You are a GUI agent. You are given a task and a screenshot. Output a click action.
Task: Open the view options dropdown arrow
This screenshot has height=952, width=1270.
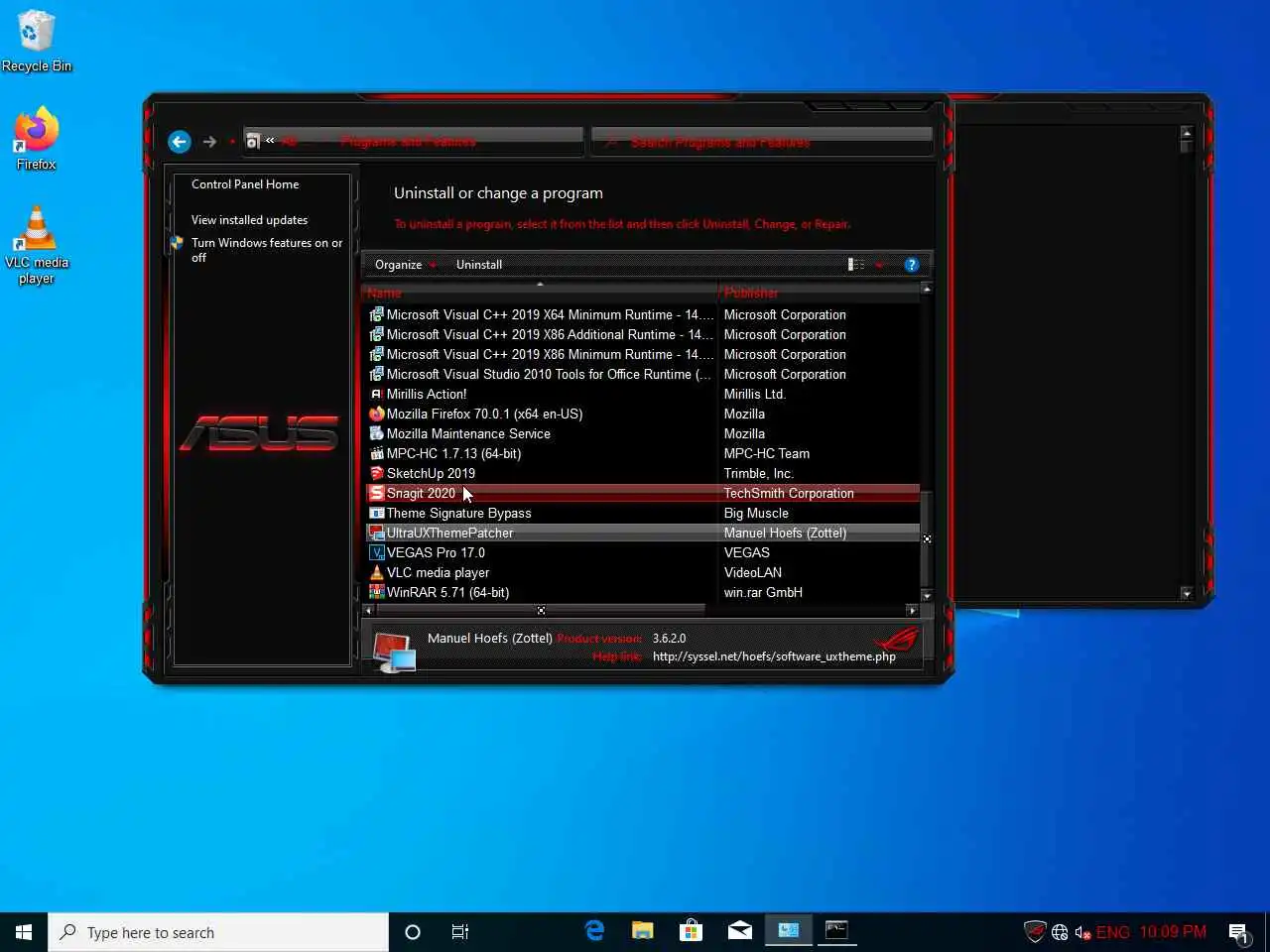coord(879,265)
